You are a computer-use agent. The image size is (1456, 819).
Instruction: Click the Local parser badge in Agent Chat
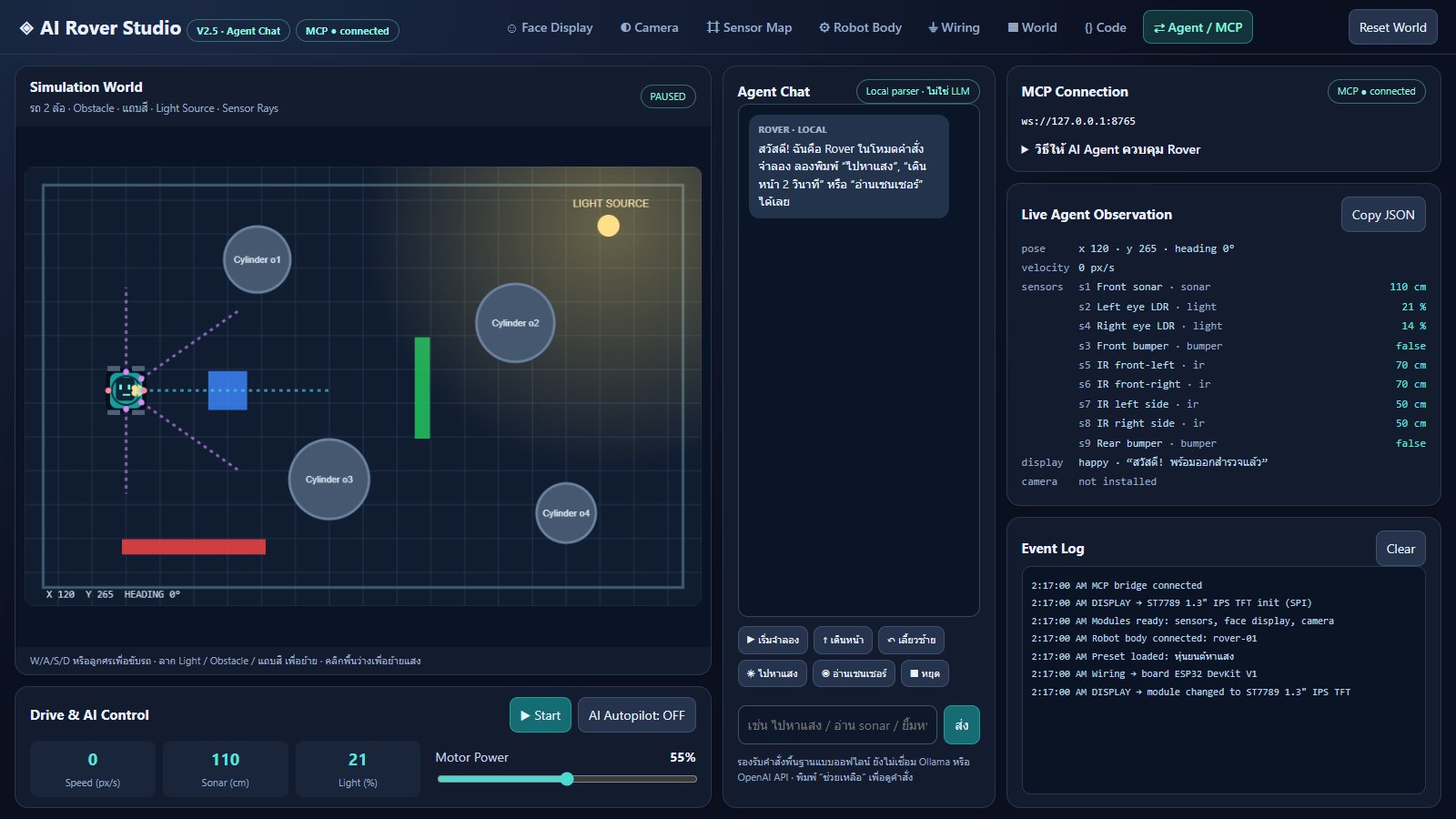coord(917,91)
